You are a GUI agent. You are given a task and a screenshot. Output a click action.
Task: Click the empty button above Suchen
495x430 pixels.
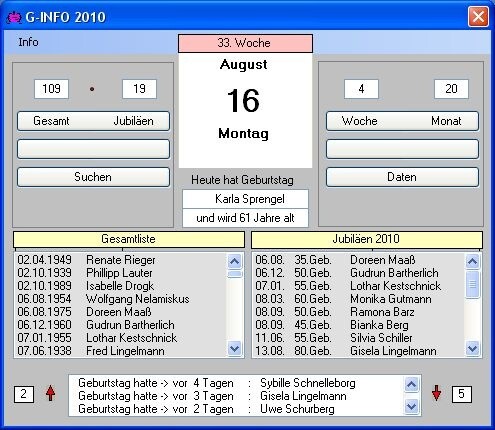[93, 149]
